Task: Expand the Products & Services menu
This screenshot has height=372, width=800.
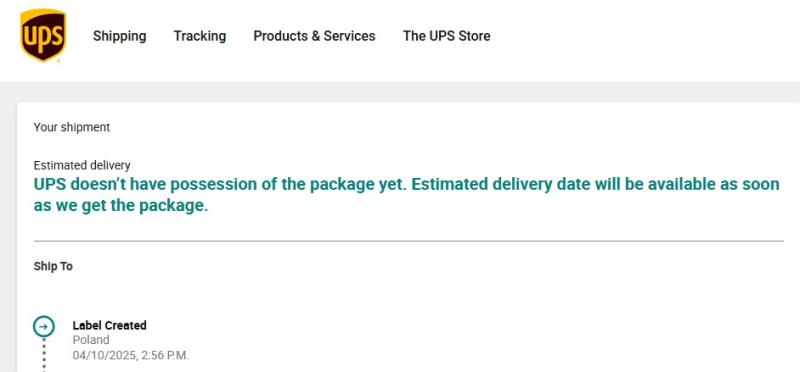Action: click(x=314, y=36)
